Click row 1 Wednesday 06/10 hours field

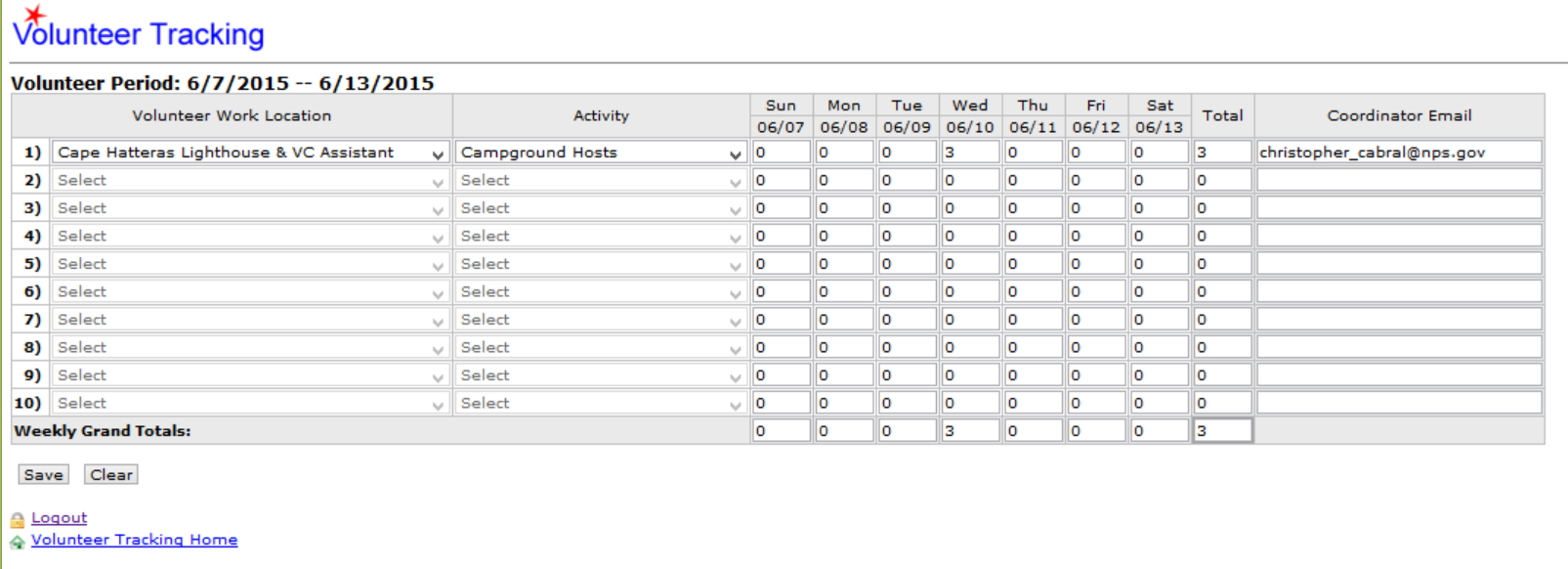click(970, 153)
